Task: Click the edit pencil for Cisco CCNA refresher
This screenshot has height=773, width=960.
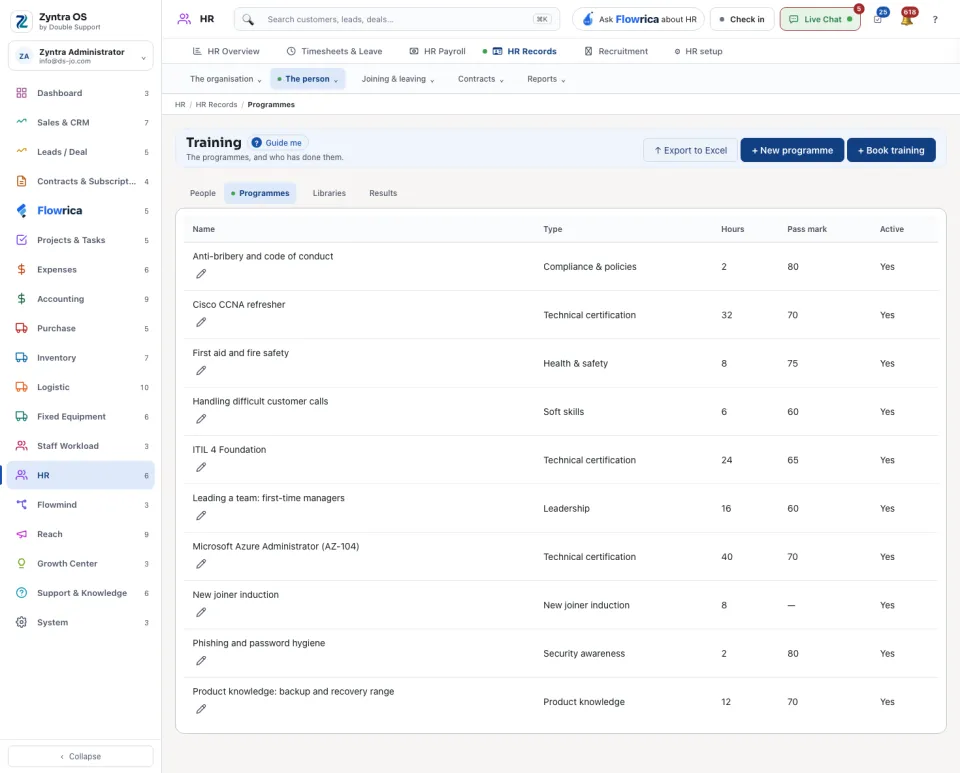Action: [201, 323]
